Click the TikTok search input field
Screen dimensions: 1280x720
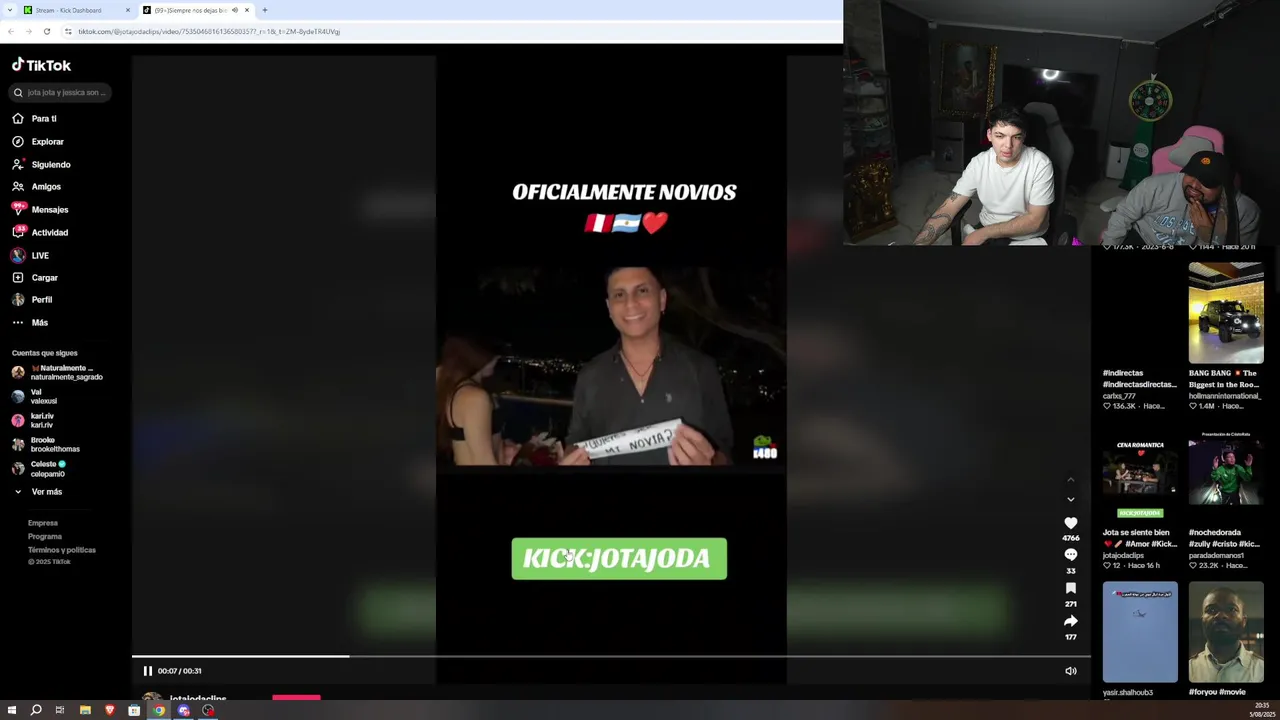[x=61, y=92]
